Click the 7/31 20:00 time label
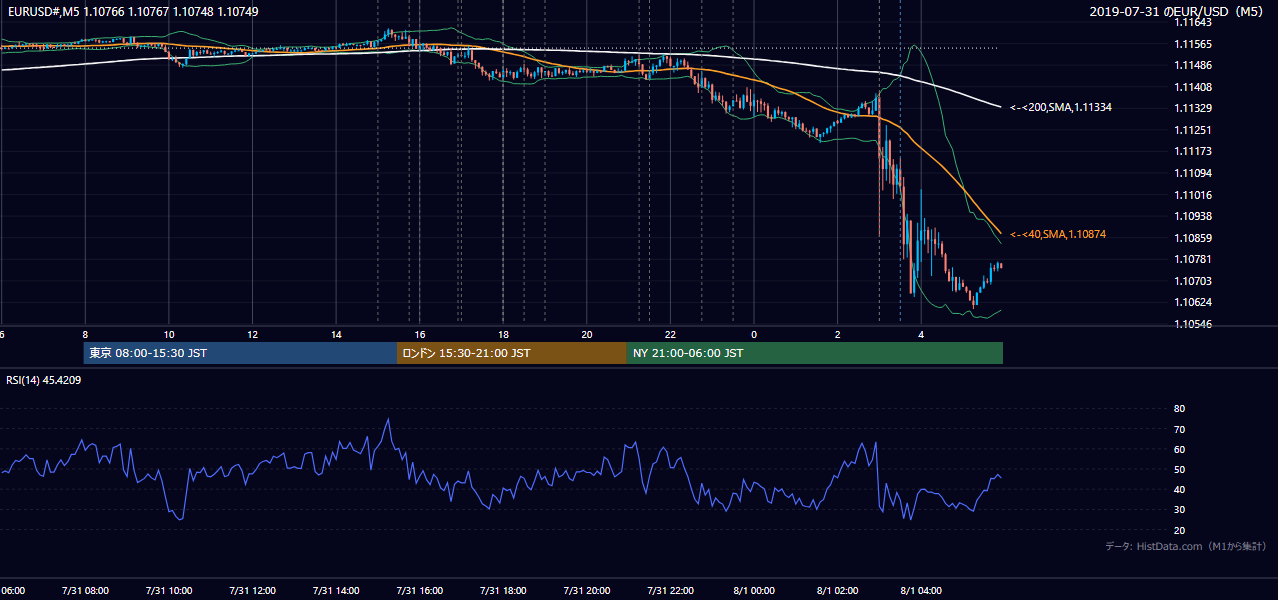The width and height of the screenshot is (1278, 600). tap(587, 591)
